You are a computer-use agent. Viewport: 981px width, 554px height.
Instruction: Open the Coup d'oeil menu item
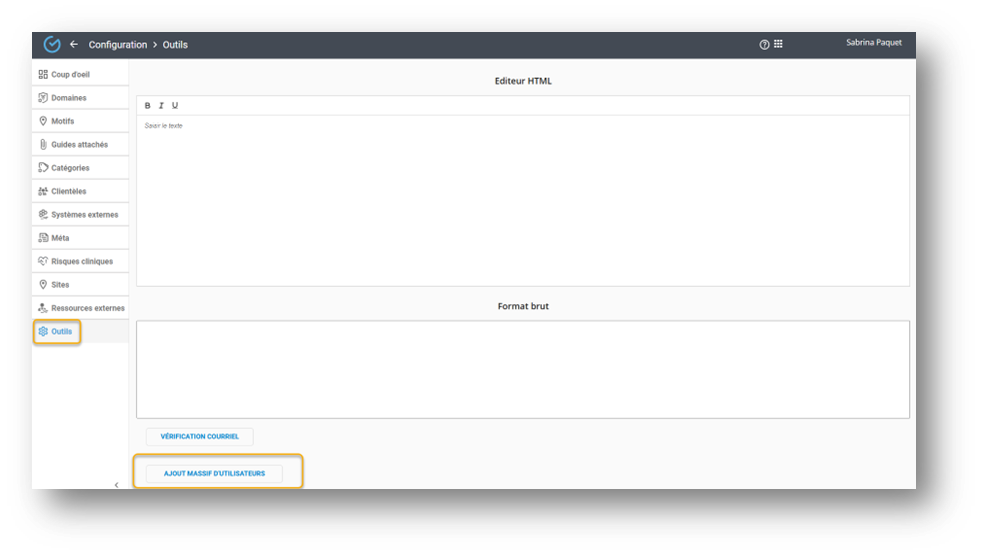tap(72, 75)
